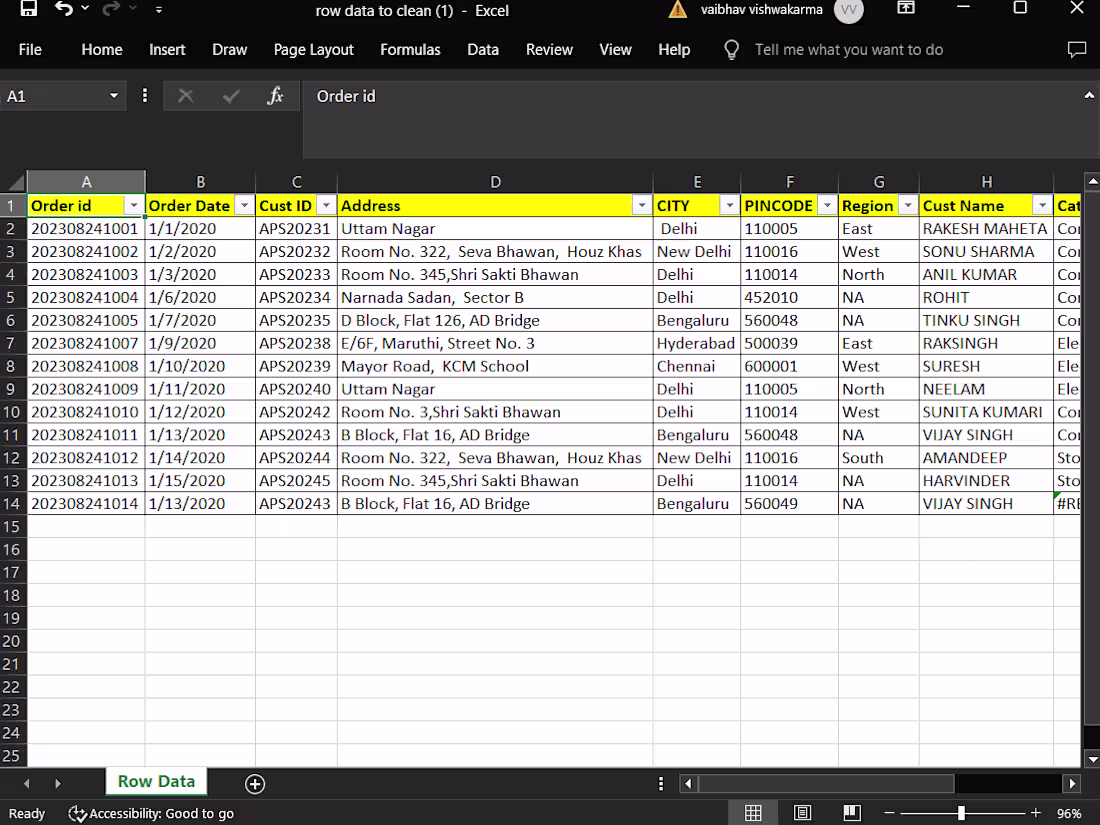Open Ribbon Display Options
The height and width of the screenshot is (825, 1100).
905,9
